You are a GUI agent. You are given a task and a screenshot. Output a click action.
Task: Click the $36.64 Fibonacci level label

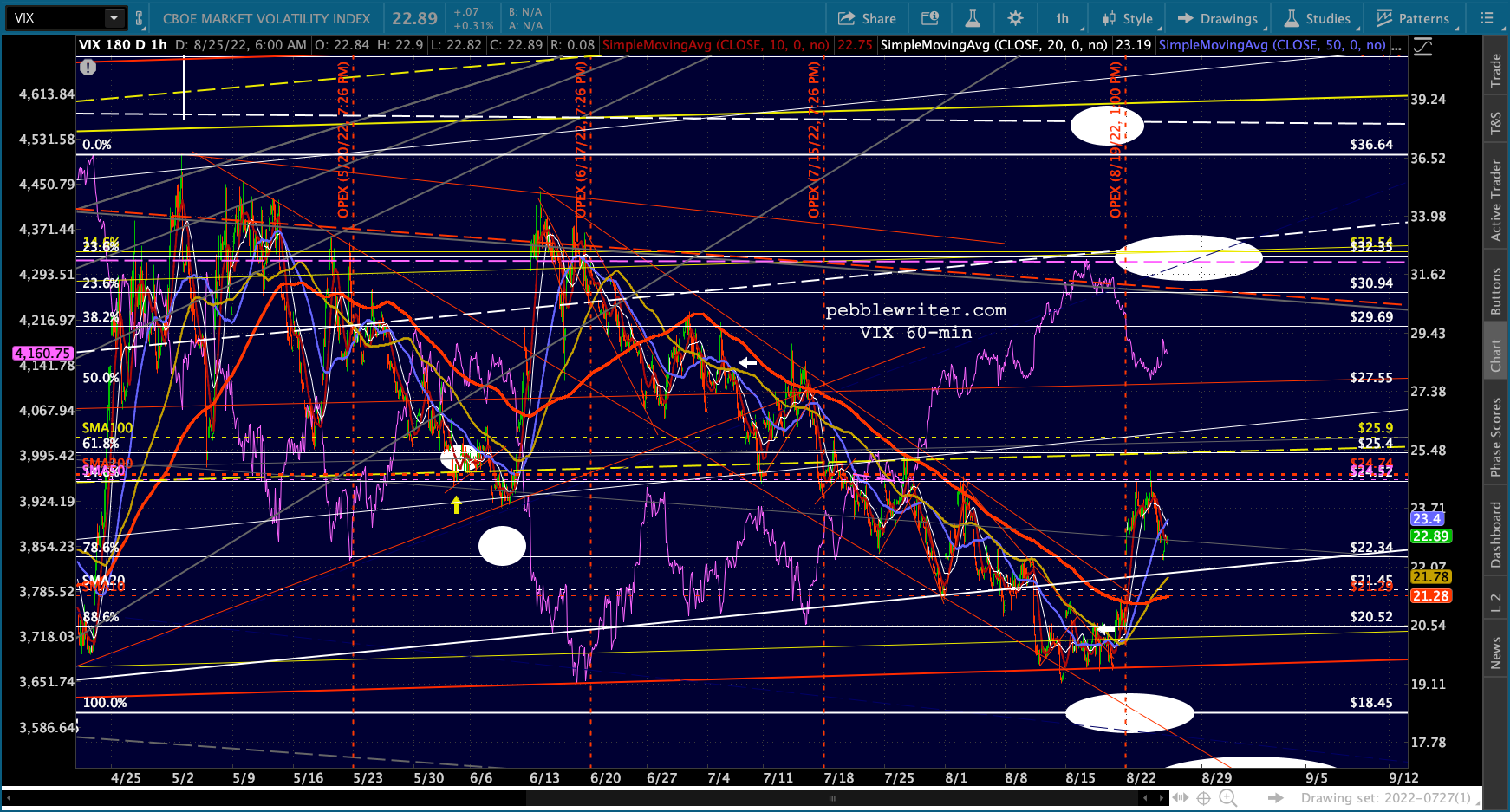point(1371,145)
